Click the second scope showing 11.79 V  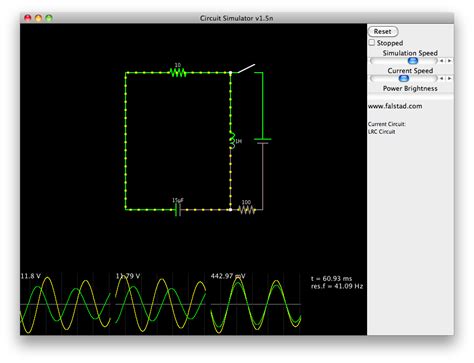160,303
